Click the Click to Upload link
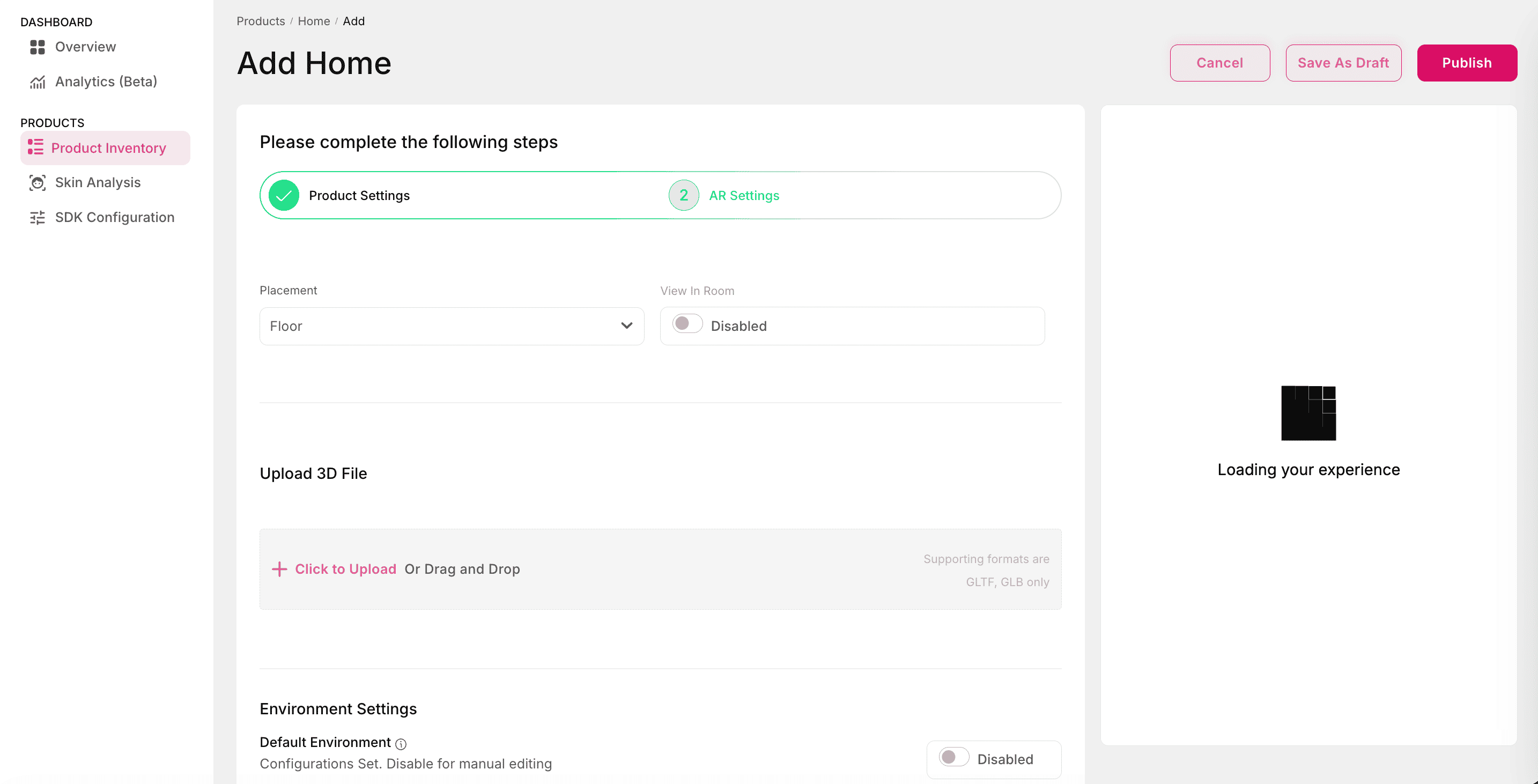The width and height of the screenshot is (1538, 784). coord(345,569)
